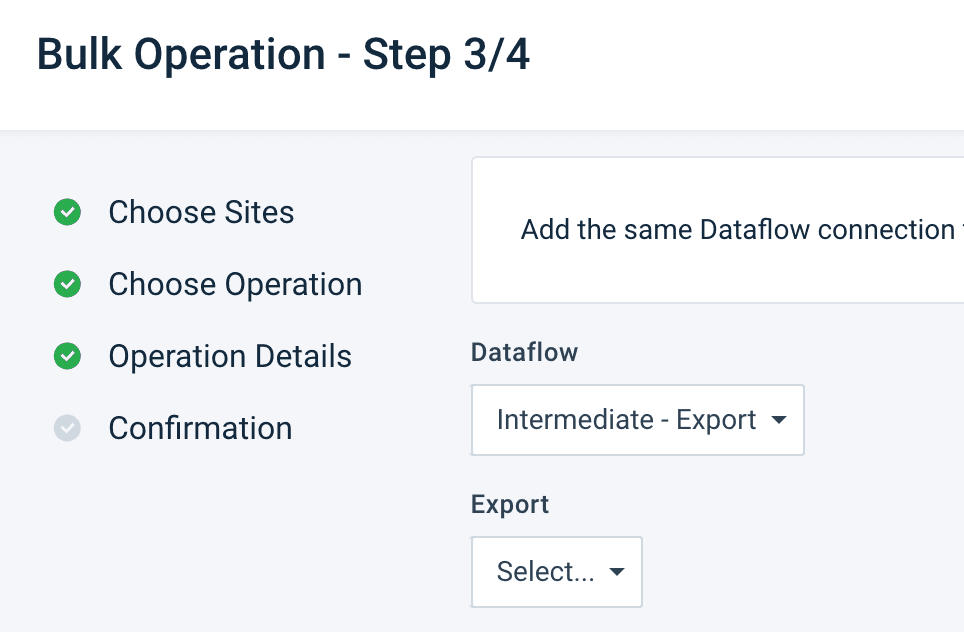This screenshot has height=632, width=964.
Task: Click the Select... placeholder text under Export
Action: click(545, 572)
